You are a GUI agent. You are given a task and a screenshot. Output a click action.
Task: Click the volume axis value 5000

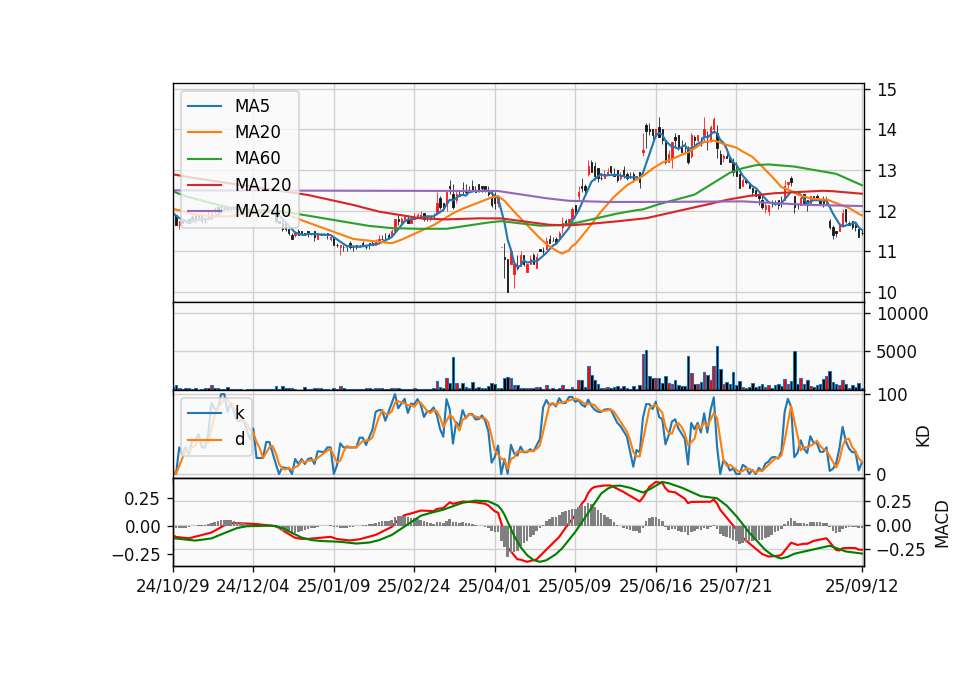click(x=897, y=352)
